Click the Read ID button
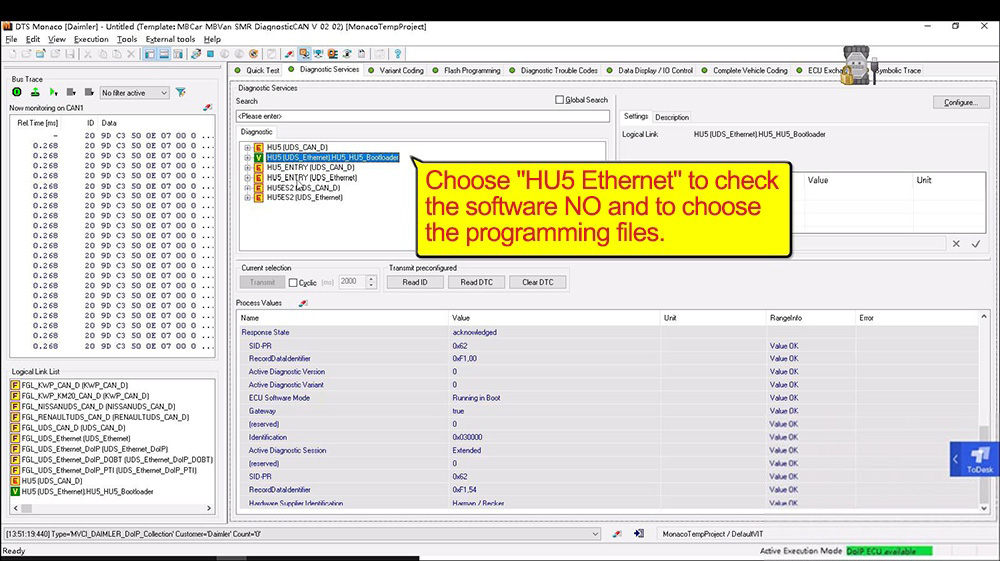The height and width of the screenshot is (561, 1000). click(415, 282)
